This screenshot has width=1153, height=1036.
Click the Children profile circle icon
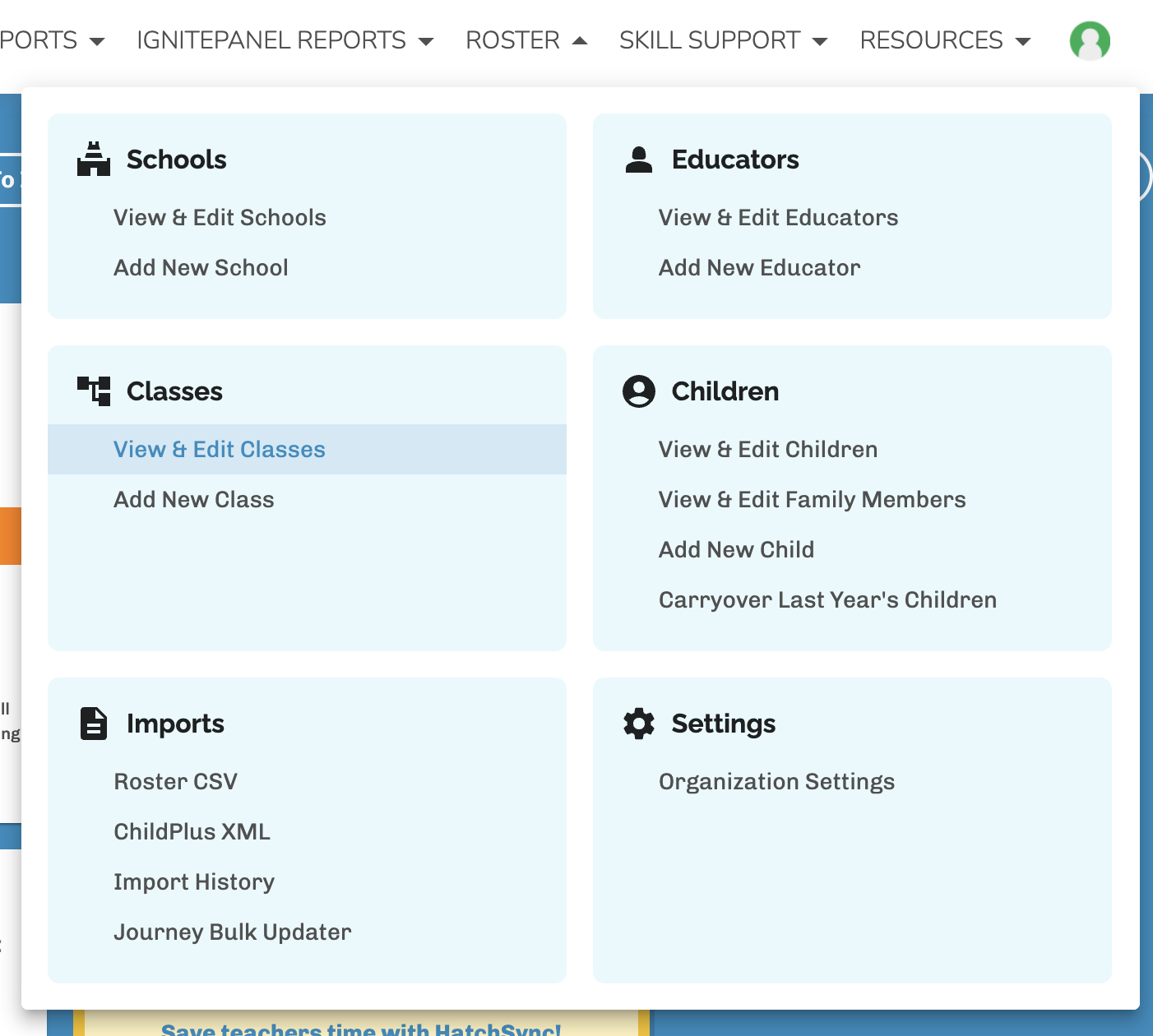639,391
